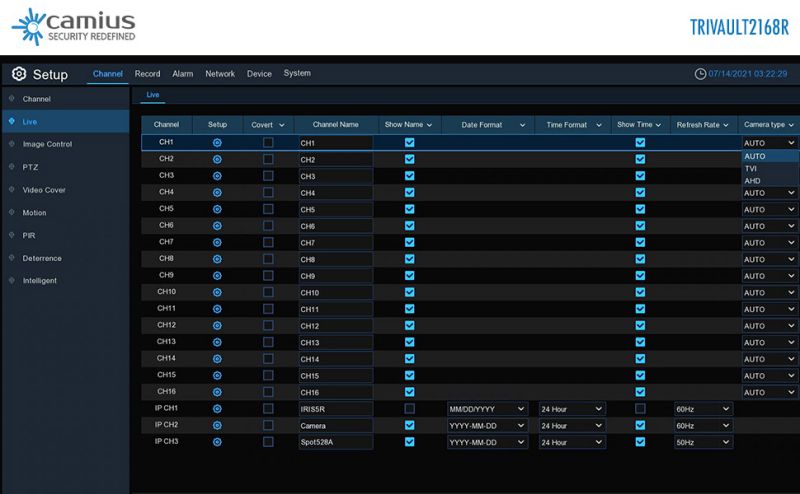Enable the Covert checkbox for CH3
Screen dimensions: 800x494
click(x=267, y=176)
